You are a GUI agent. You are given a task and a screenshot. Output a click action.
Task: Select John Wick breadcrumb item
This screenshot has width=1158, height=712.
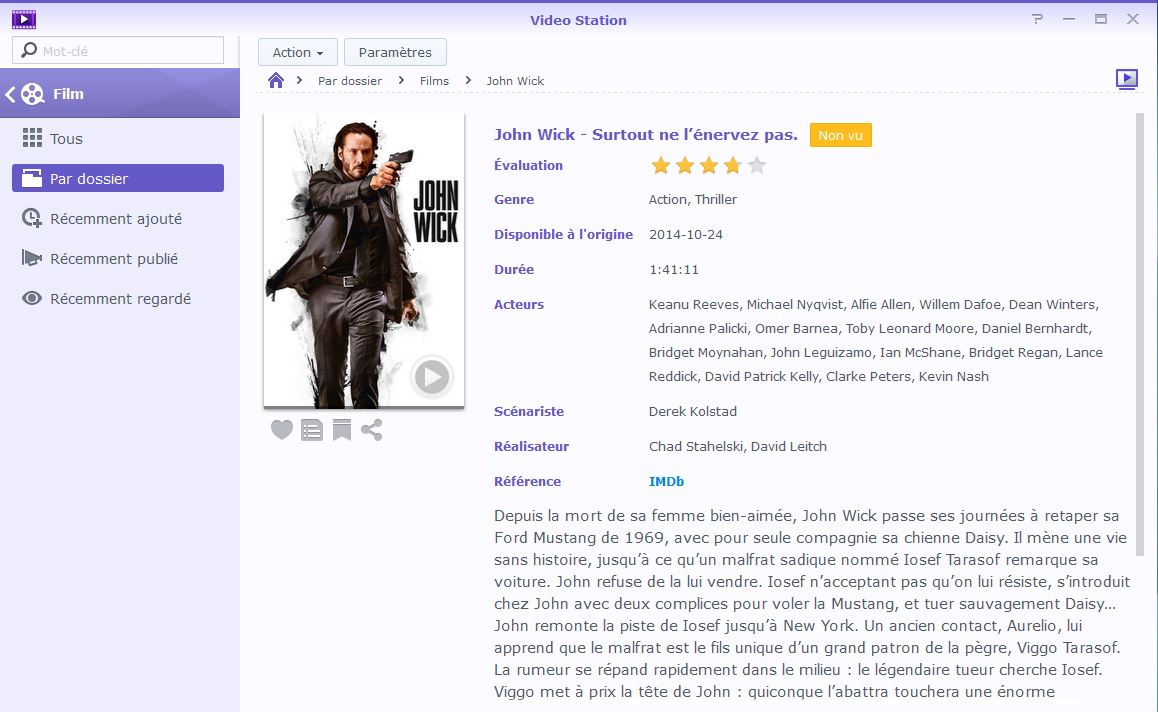(x=515, y=81)
